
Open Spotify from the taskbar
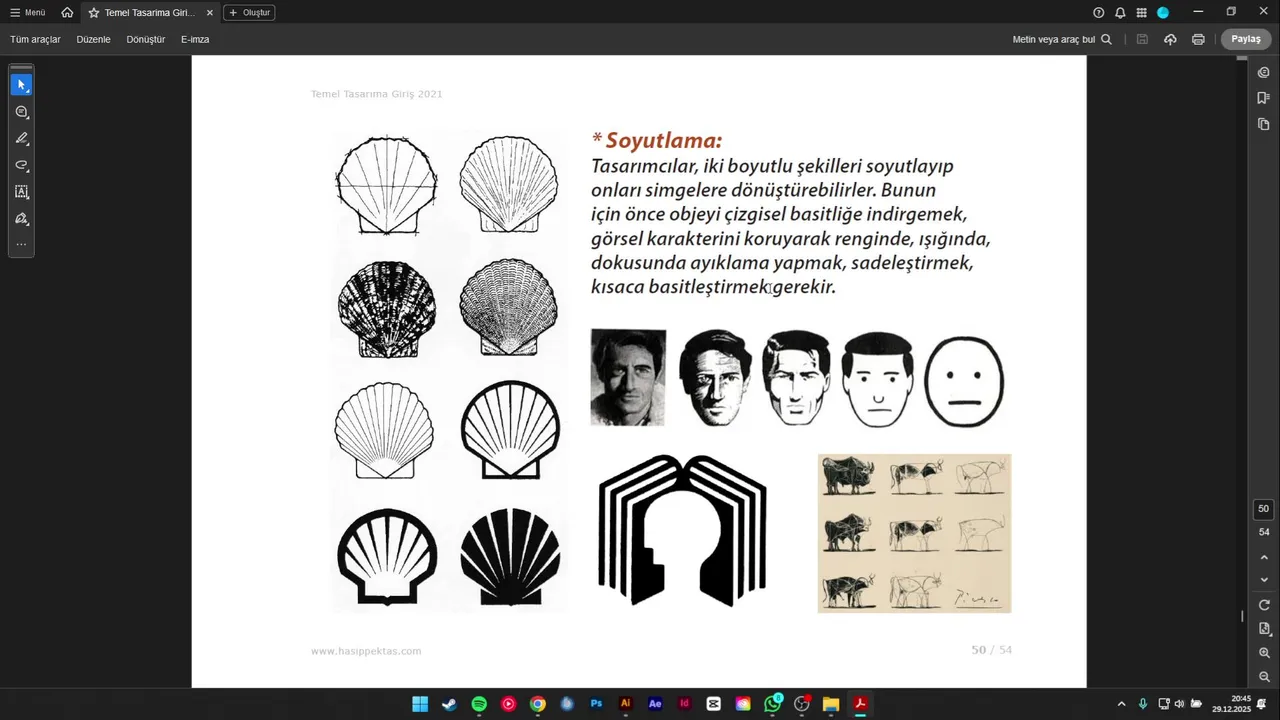pyautogui.click(x=479, y=704)
